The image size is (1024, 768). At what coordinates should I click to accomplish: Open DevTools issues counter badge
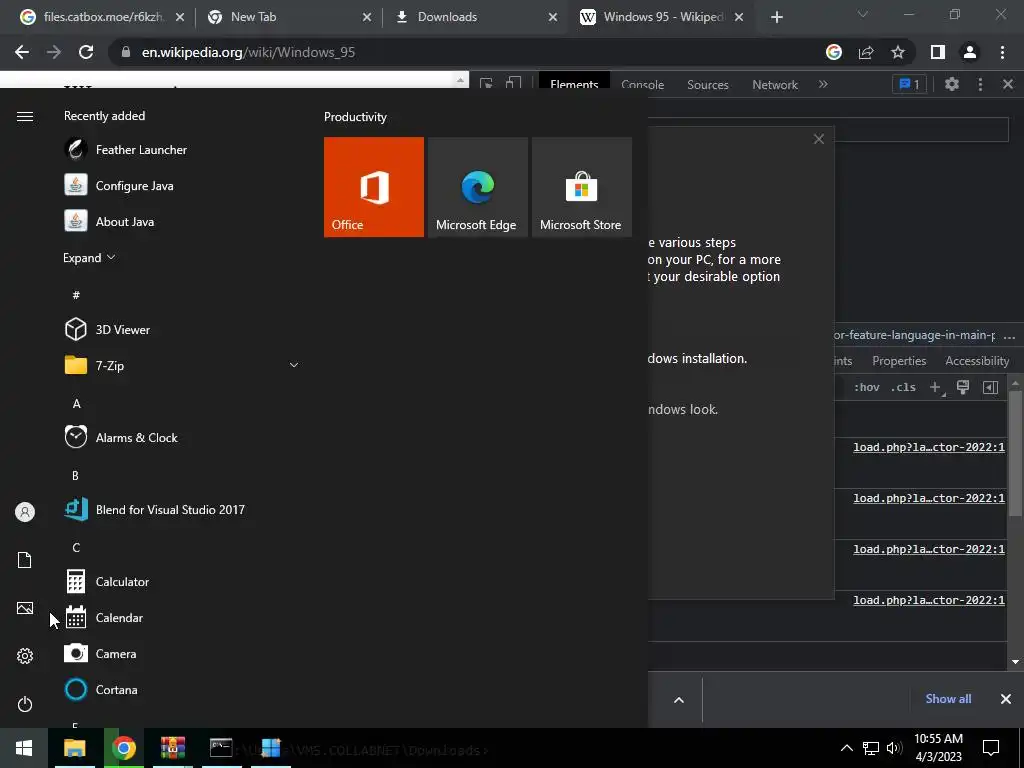[909, 84]
